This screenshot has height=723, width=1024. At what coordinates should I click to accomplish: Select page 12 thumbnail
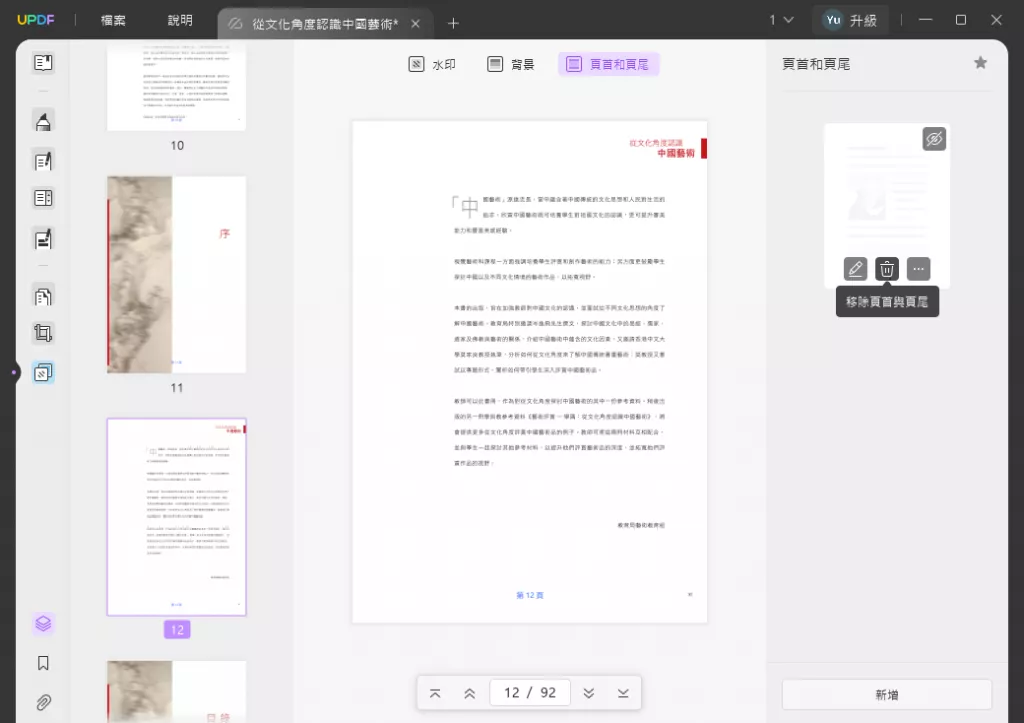tap(176, 517)
